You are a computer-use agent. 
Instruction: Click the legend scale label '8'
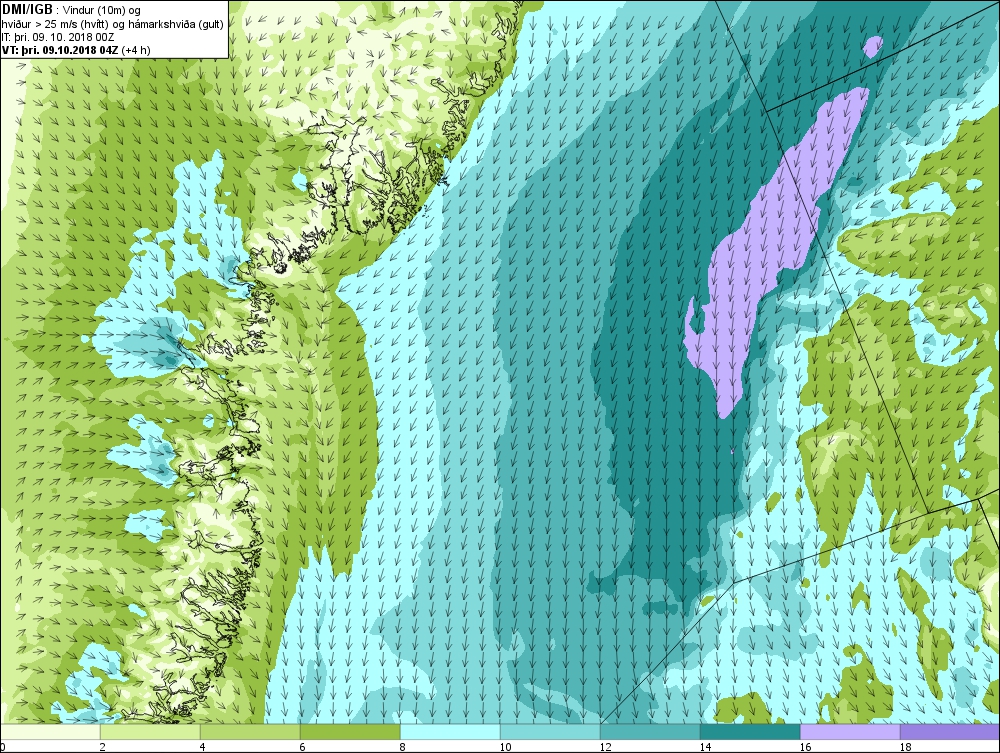pyautogui.click(x=402, y=747)
